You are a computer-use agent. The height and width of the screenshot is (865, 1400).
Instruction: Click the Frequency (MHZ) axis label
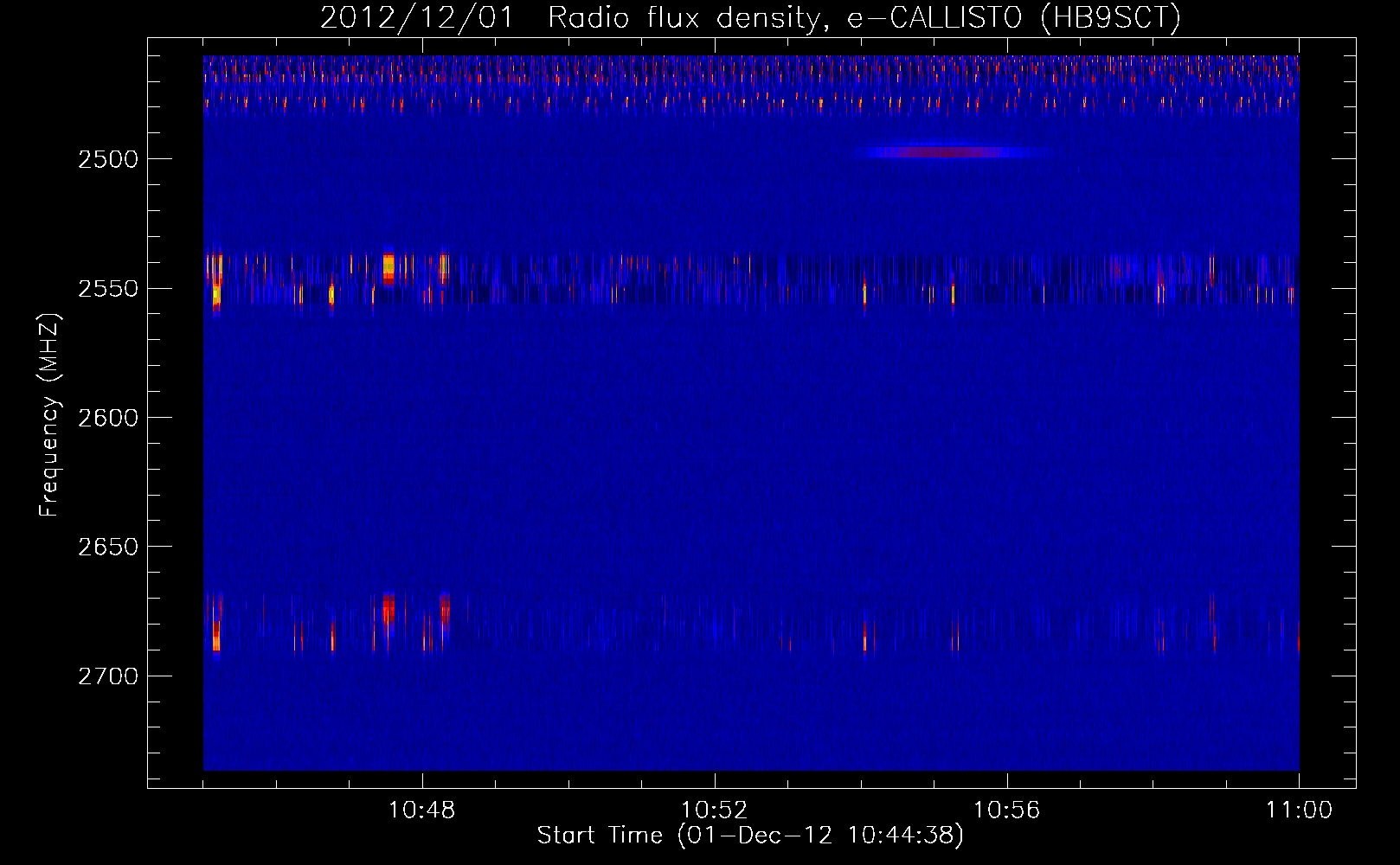(49, 415)
